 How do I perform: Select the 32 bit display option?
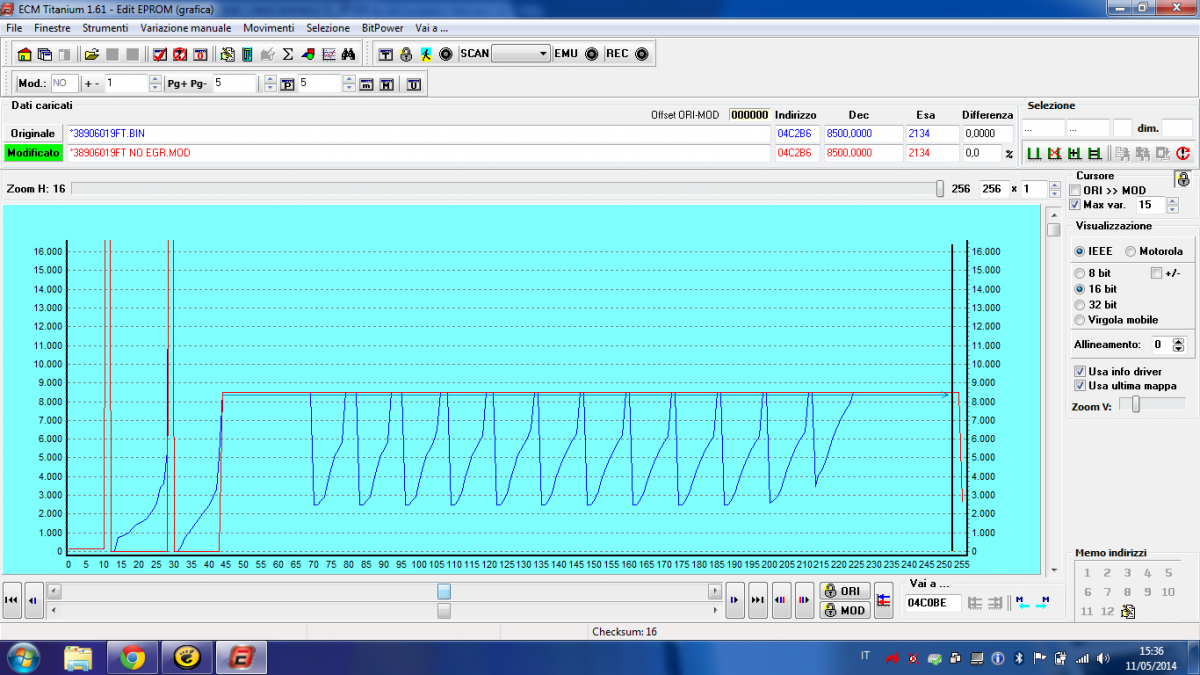[1080, 304]
